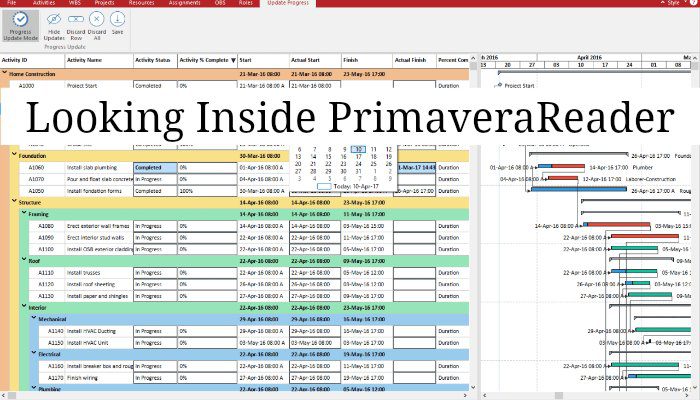Click the sort arrow on Activity % Complete
This screenshot has width=700, height=400.
pyautogui.click(x=233, y=60)
